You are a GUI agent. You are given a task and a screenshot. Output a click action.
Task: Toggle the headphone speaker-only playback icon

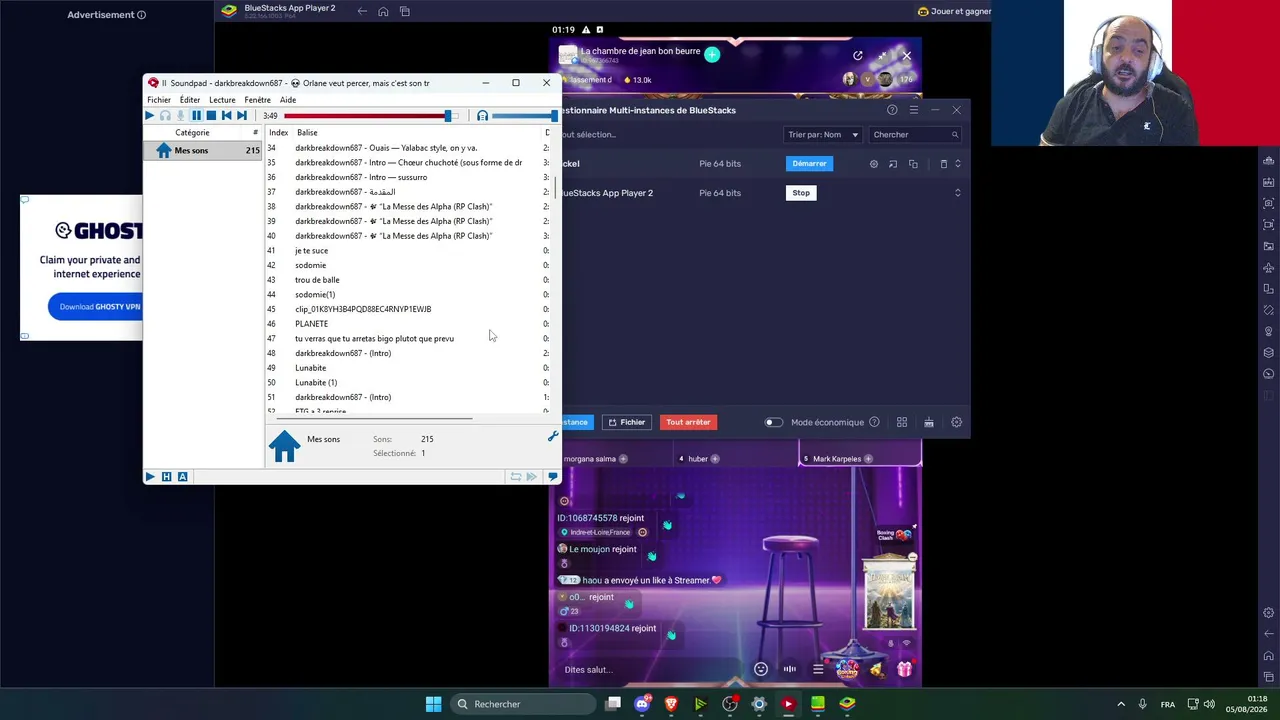tap(165, 116)
